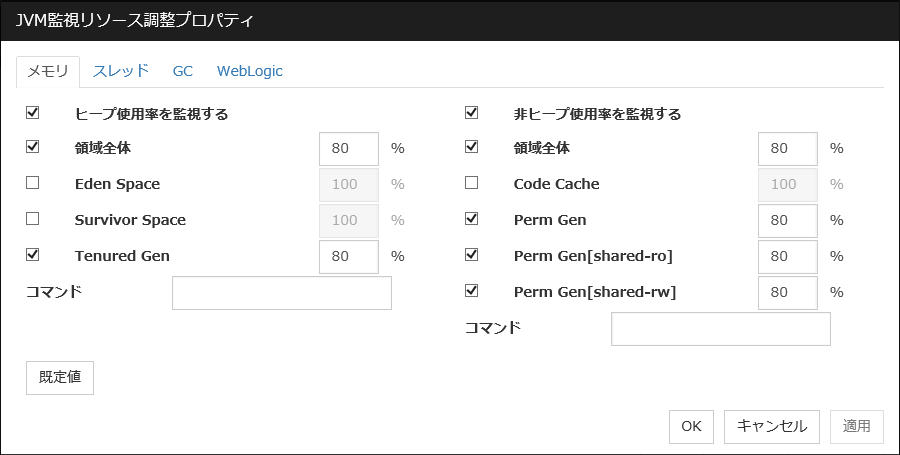Click the heap コマンド text field

(281, 293)
